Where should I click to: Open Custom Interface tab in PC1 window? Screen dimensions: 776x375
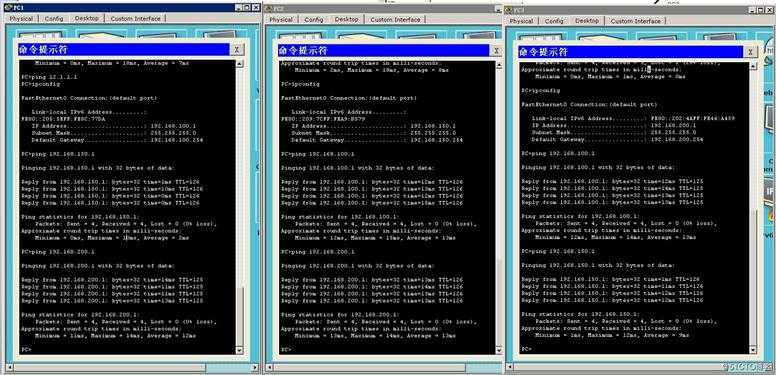point(136,19)
